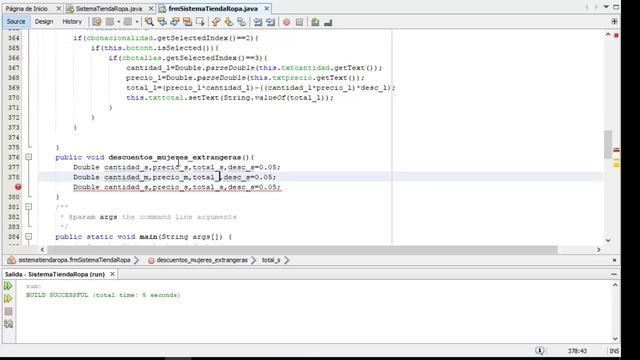Click the Shift Line Right icon

tap(270, 22)
